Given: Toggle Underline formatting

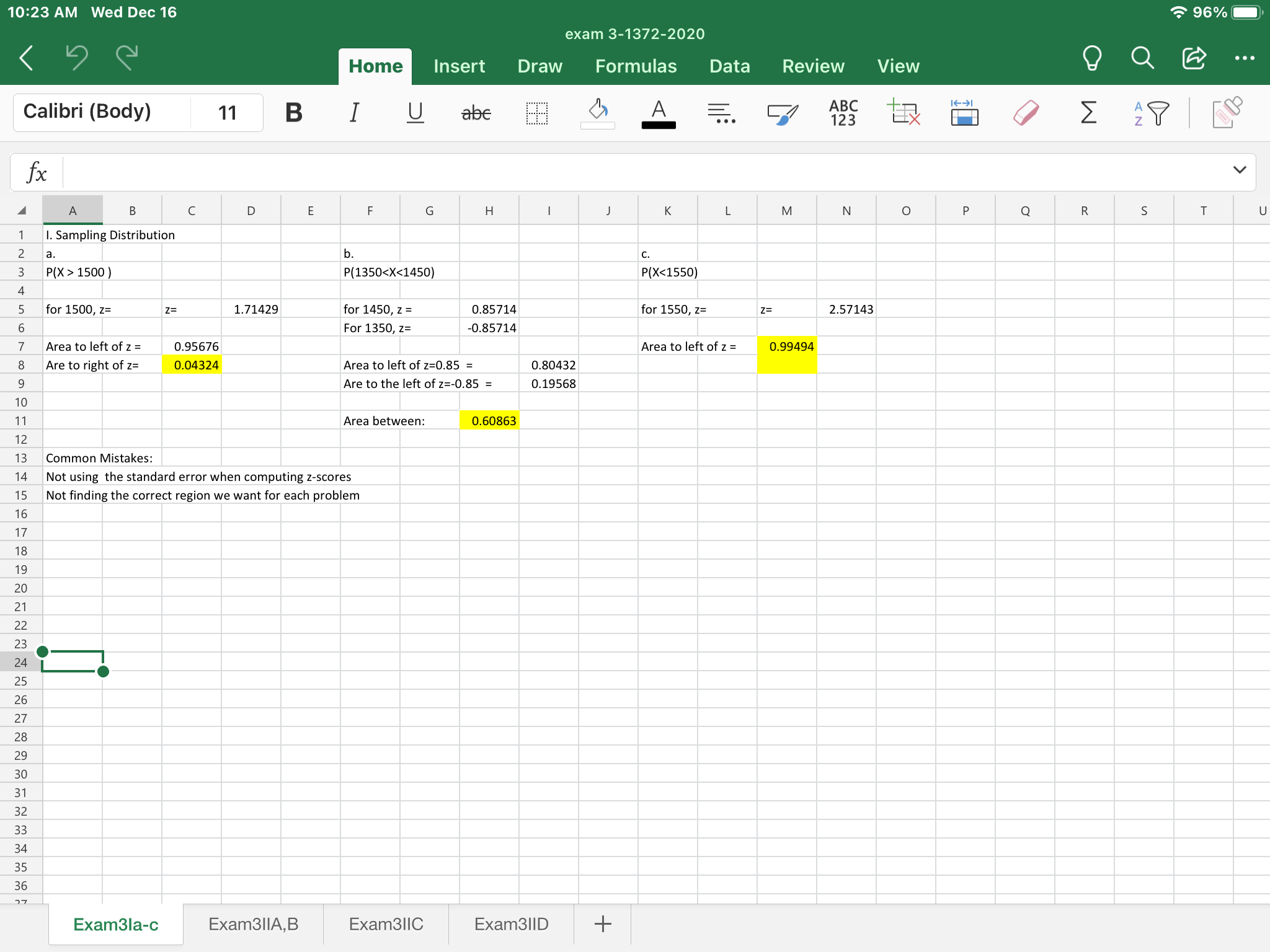Looking at the screenshot, I should (415, 113).
